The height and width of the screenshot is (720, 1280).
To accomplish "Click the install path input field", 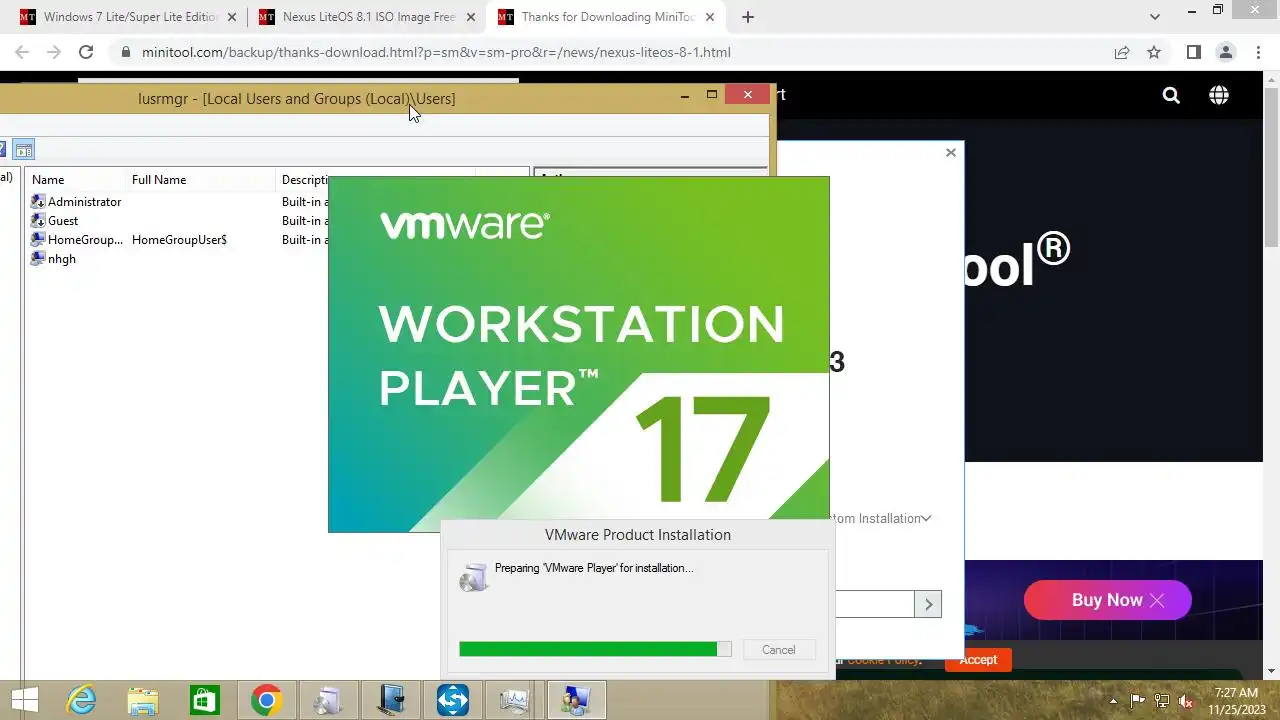I will [874, 604].
